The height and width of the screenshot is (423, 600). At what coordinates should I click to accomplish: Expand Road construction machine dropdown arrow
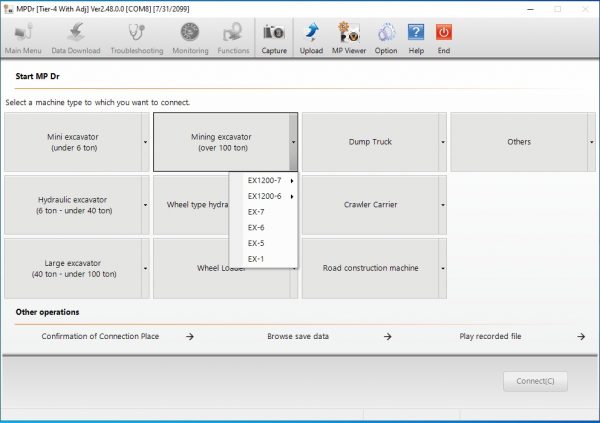443,268
